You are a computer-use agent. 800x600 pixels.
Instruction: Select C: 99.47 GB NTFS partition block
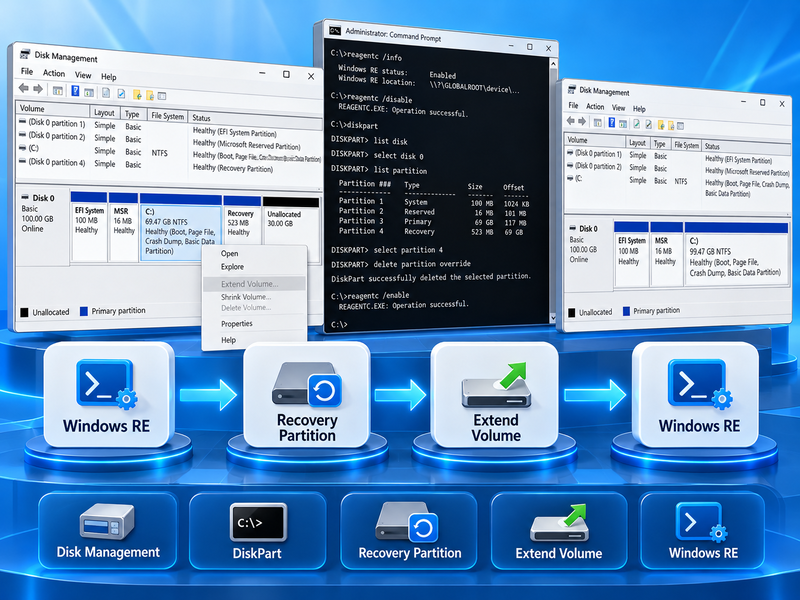pos(736,253)
